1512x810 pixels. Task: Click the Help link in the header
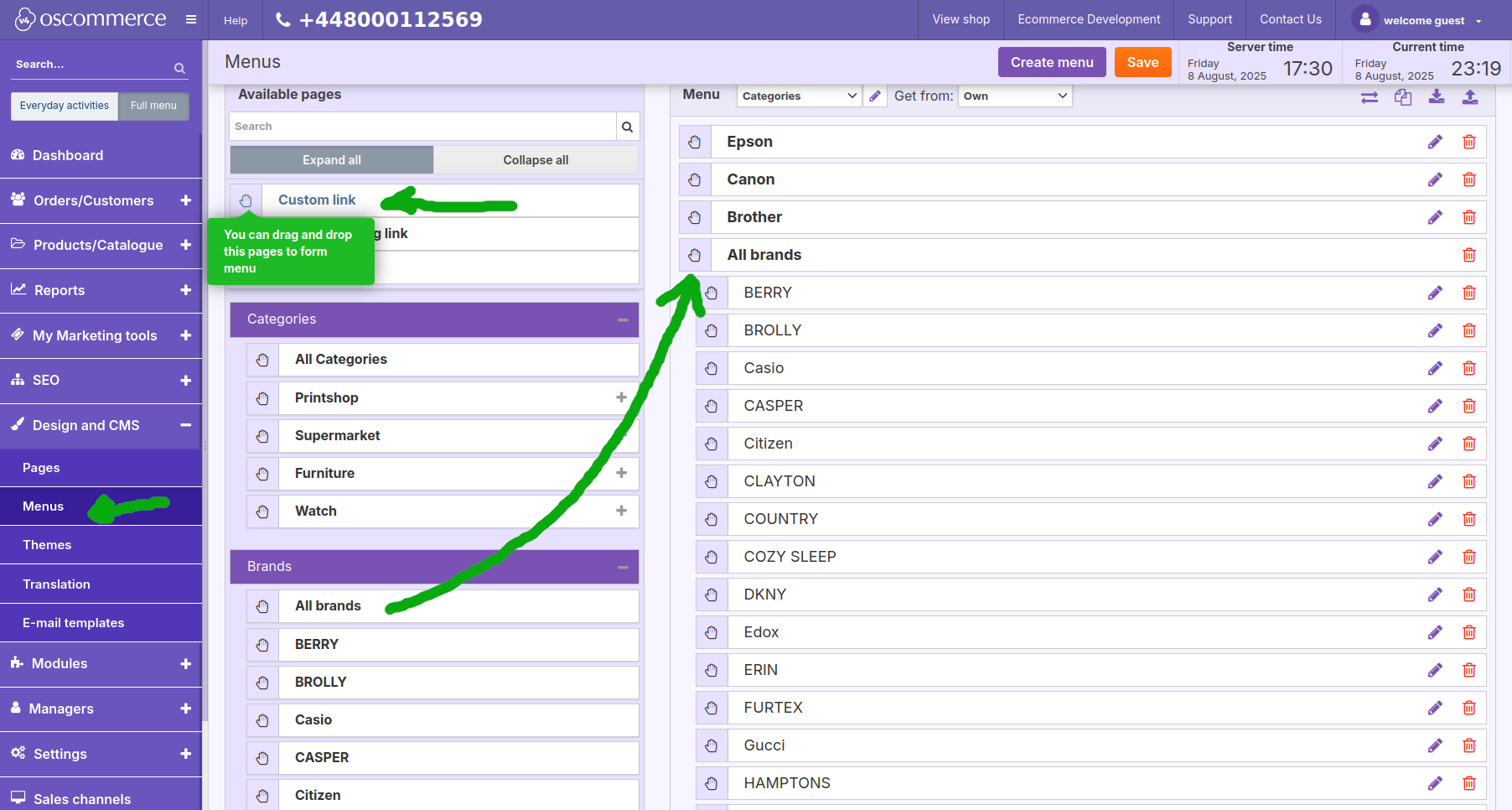[x=236, y=20]
